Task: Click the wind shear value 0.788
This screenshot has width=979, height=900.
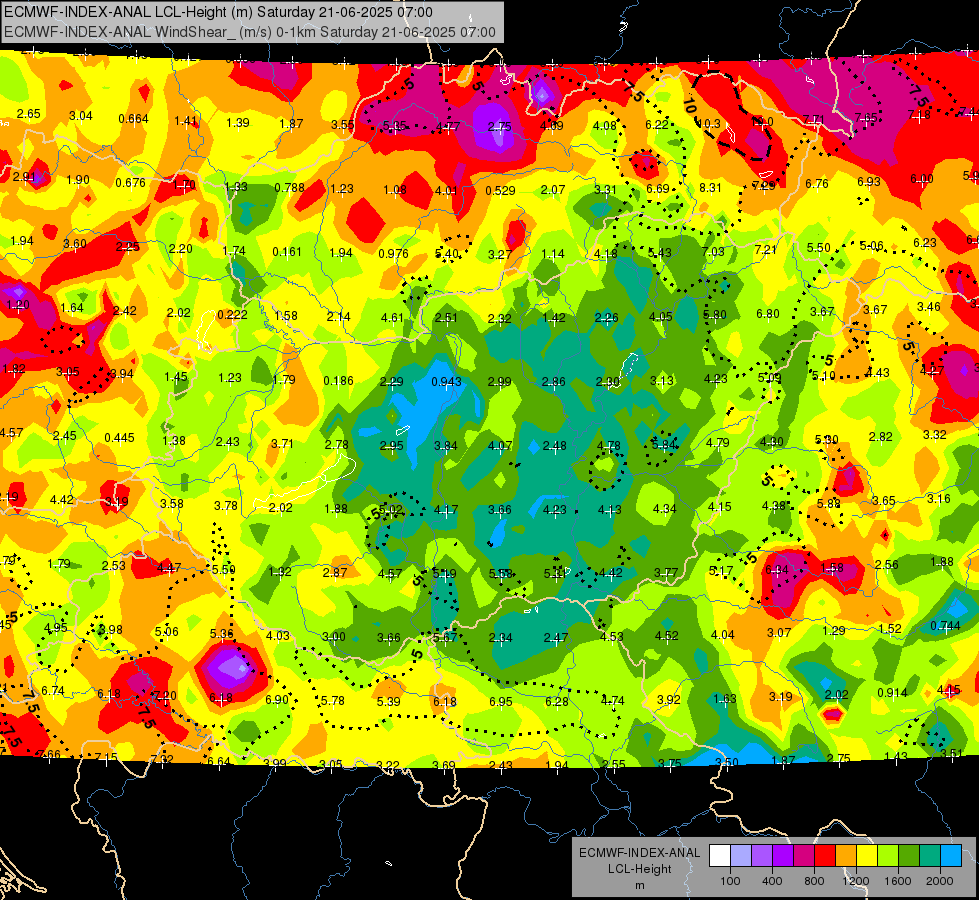Action: 290,187
